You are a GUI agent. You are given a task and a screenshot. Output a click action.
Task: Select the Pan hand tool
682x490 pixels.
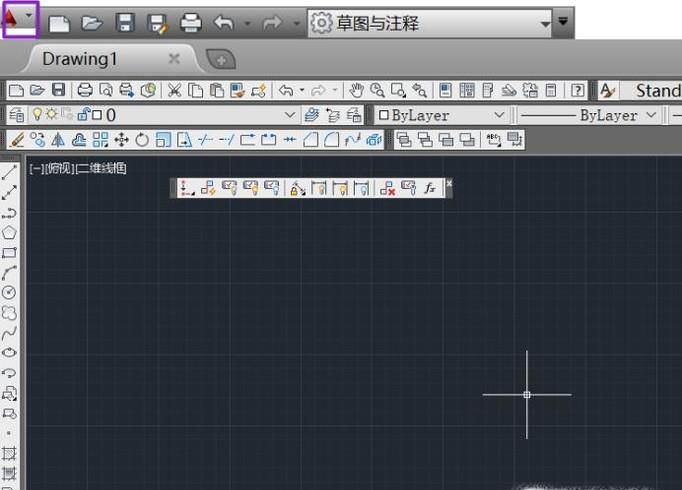[x=356, y=90]
